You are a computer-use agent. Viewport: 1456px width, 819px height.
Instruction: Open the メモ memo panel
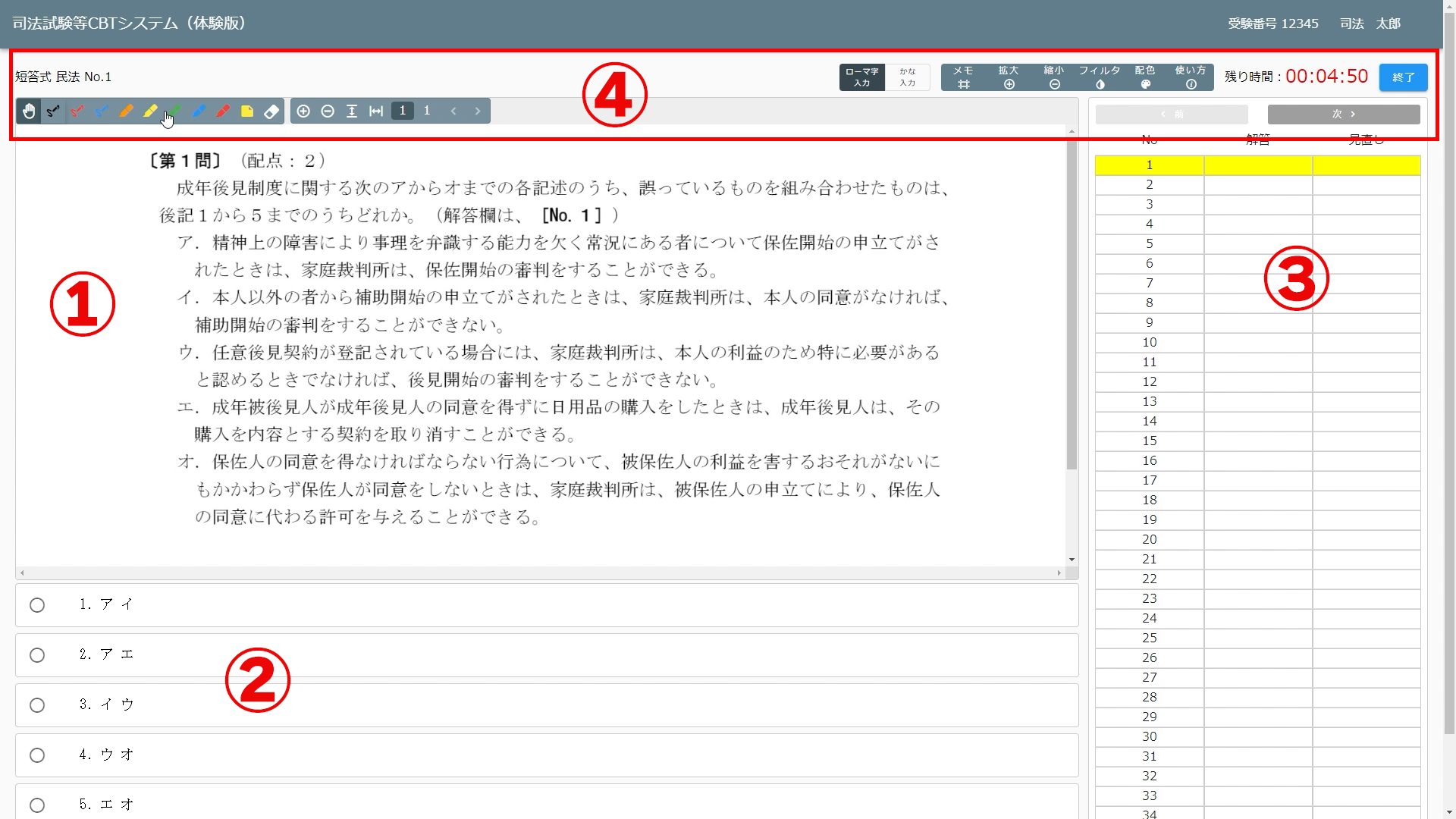point(963,77)
